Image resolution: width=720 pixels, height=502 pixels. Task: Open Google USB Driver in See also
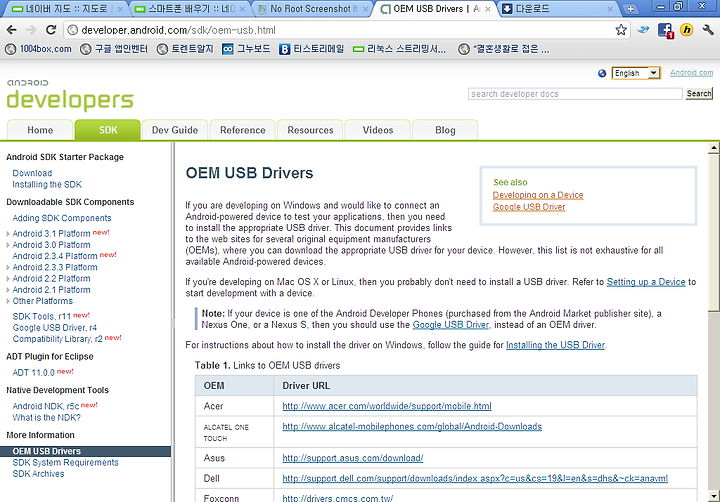pos(529,207)
